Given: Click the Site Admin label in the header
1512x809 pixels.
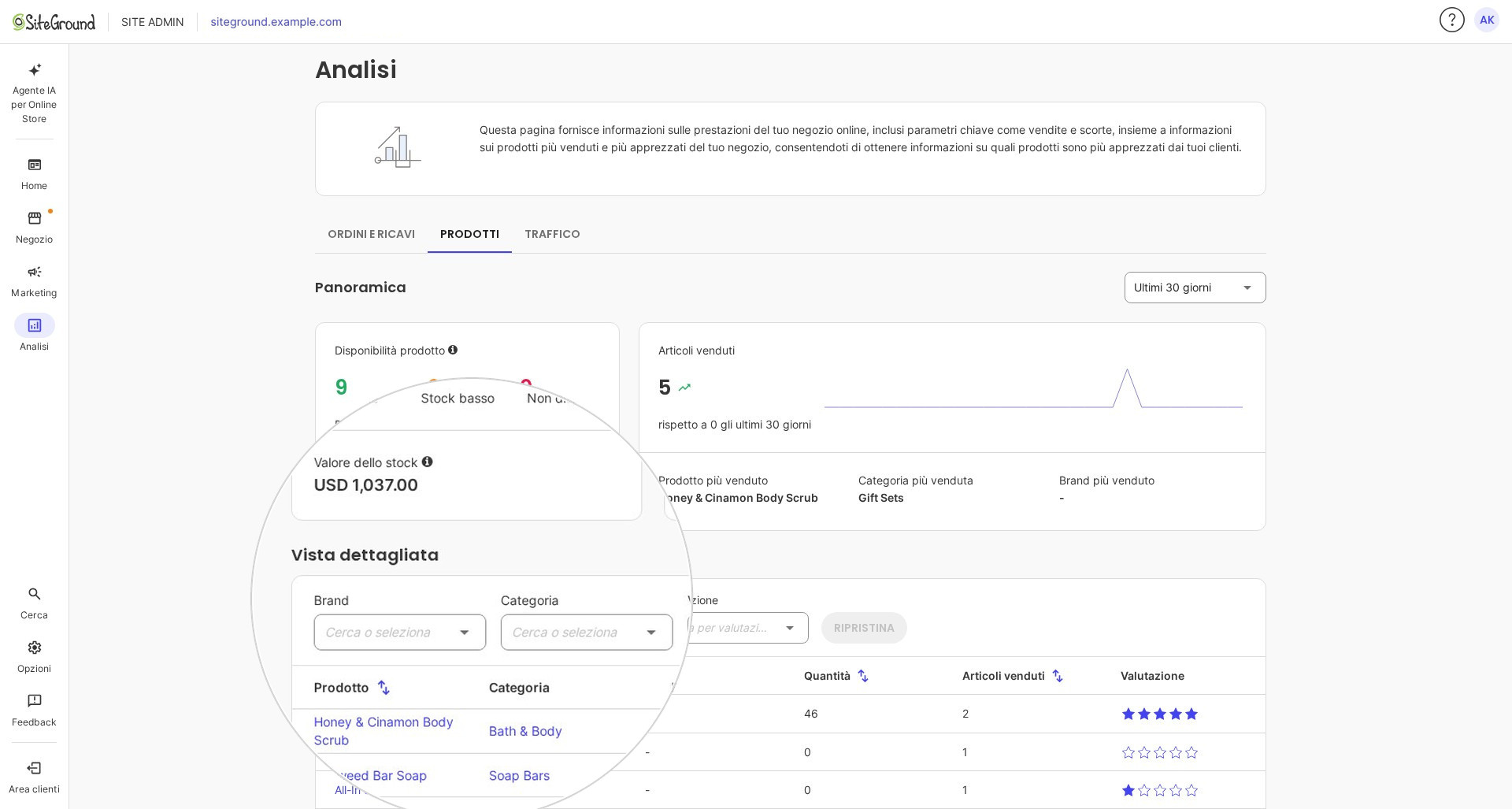Looking at the screenshot, I should point(152,22).
